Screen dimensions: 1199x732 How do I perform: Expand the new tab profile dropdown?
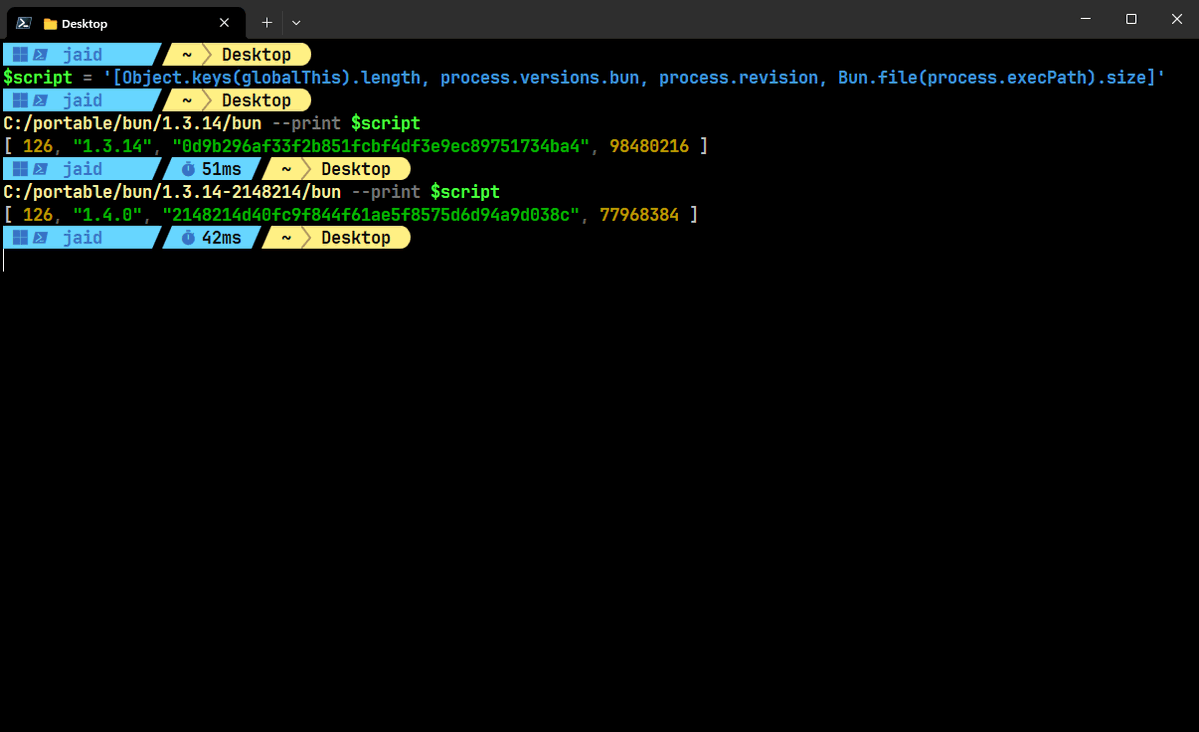point(296,23)
